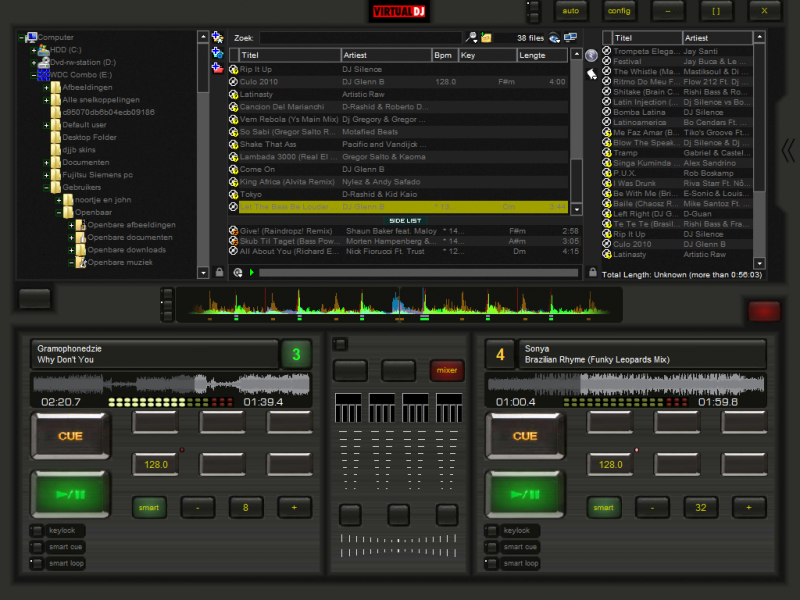Toggle smart cue on the left deck
This screenshot has height=600, width=800.
37,547
